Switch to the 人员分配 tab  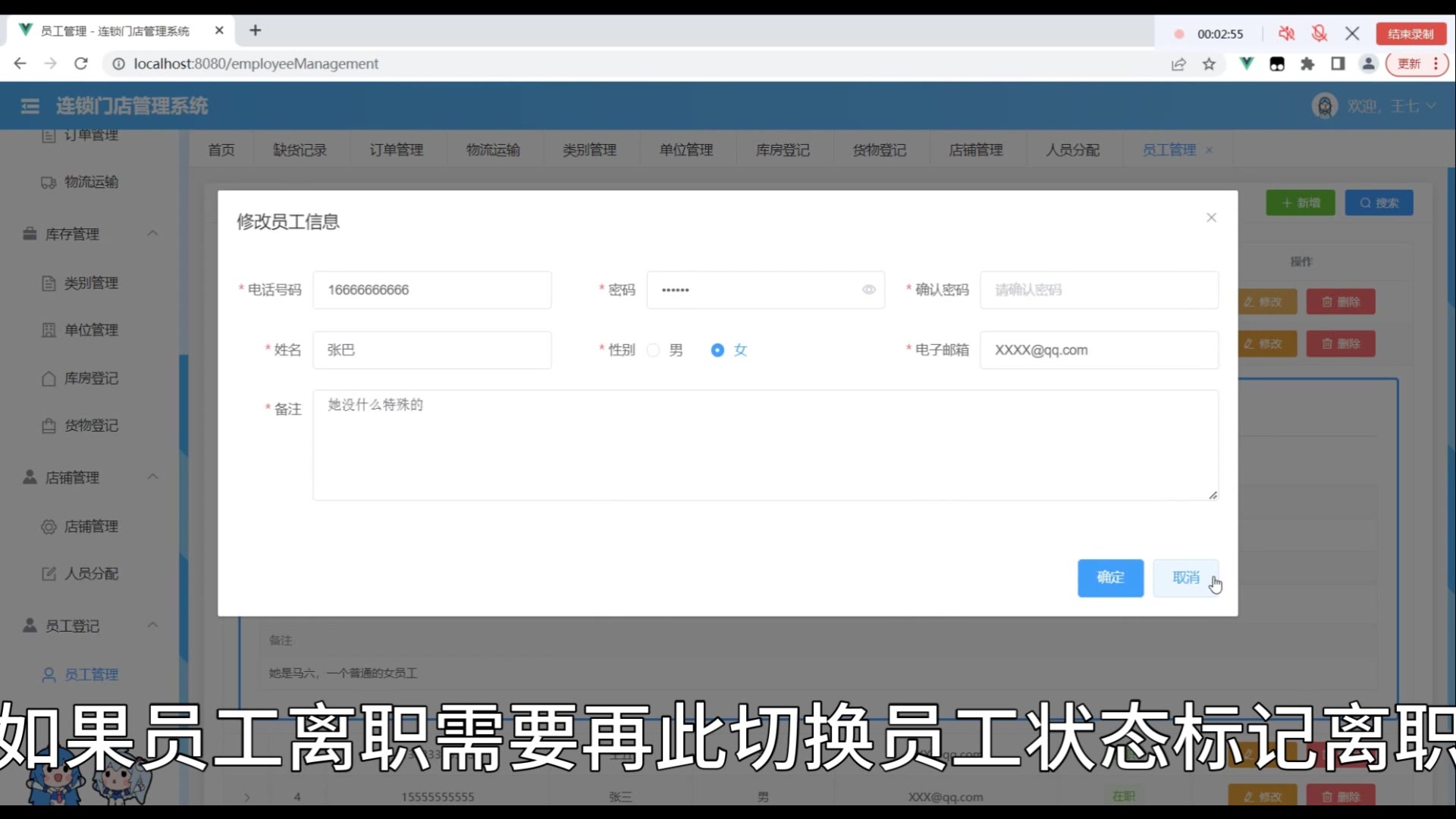[x=1072, y=150]
